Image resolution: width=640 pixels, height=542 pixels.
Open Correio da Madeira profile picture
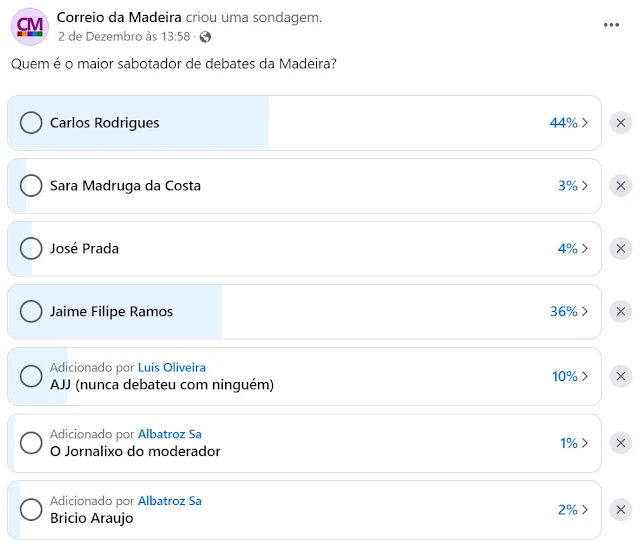(x=30, y=26)
